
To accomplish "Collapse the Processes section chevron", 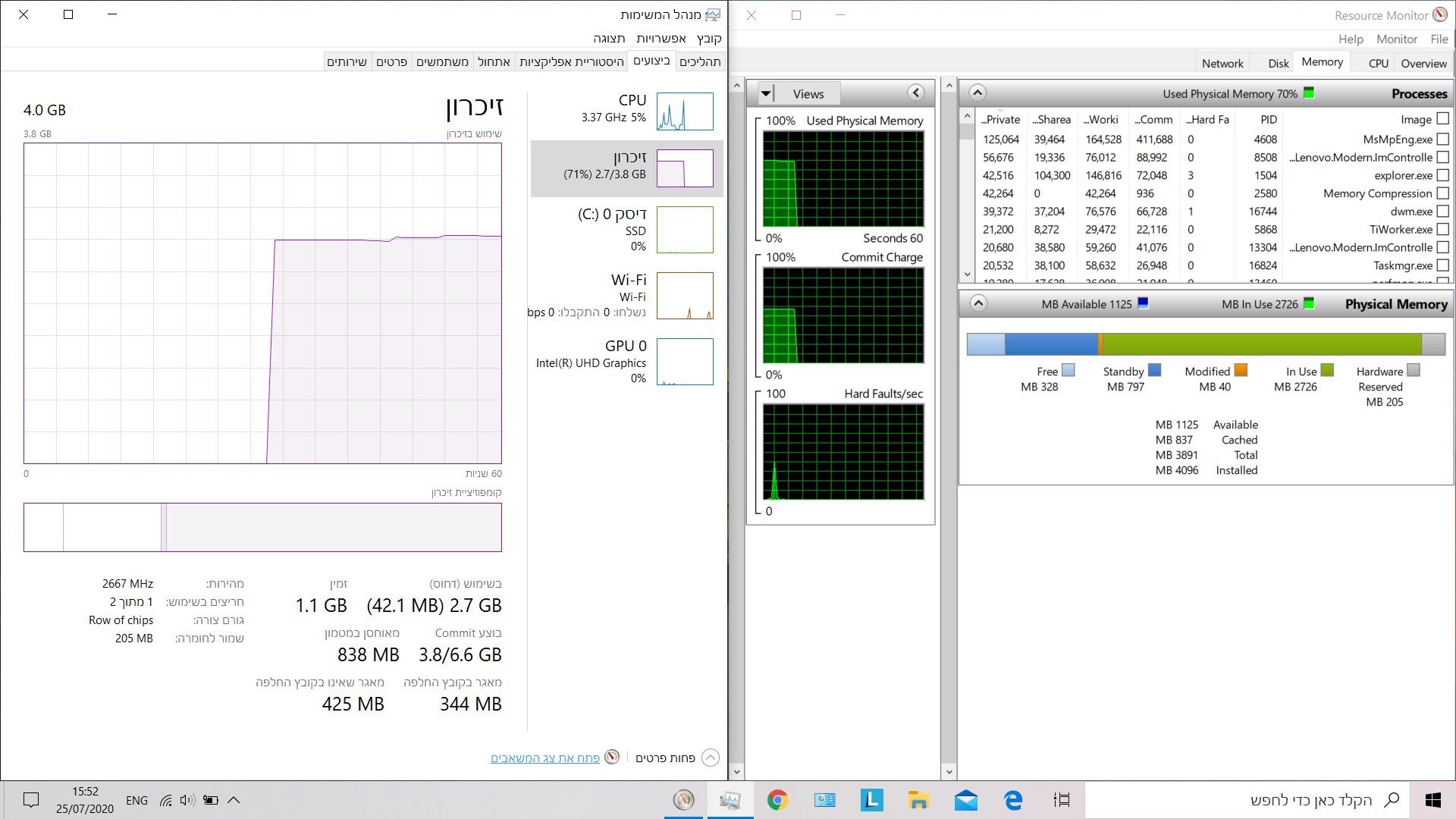I will pyautogui.click(x=977, y=93).
